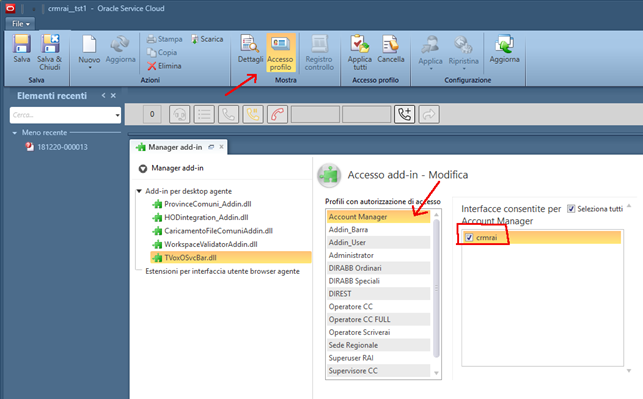Click the red hang-up phone icon
The image size is (643, 399).
coord(278,114)
